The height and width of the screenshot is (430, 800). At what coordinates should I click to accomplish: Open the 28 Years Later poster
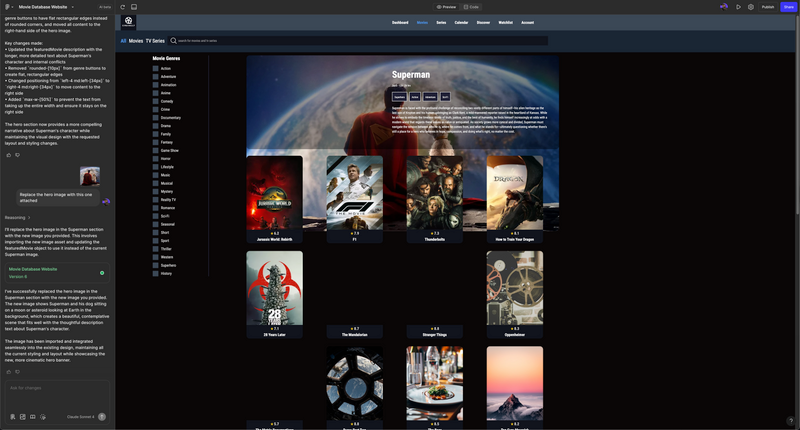point(274,288)
